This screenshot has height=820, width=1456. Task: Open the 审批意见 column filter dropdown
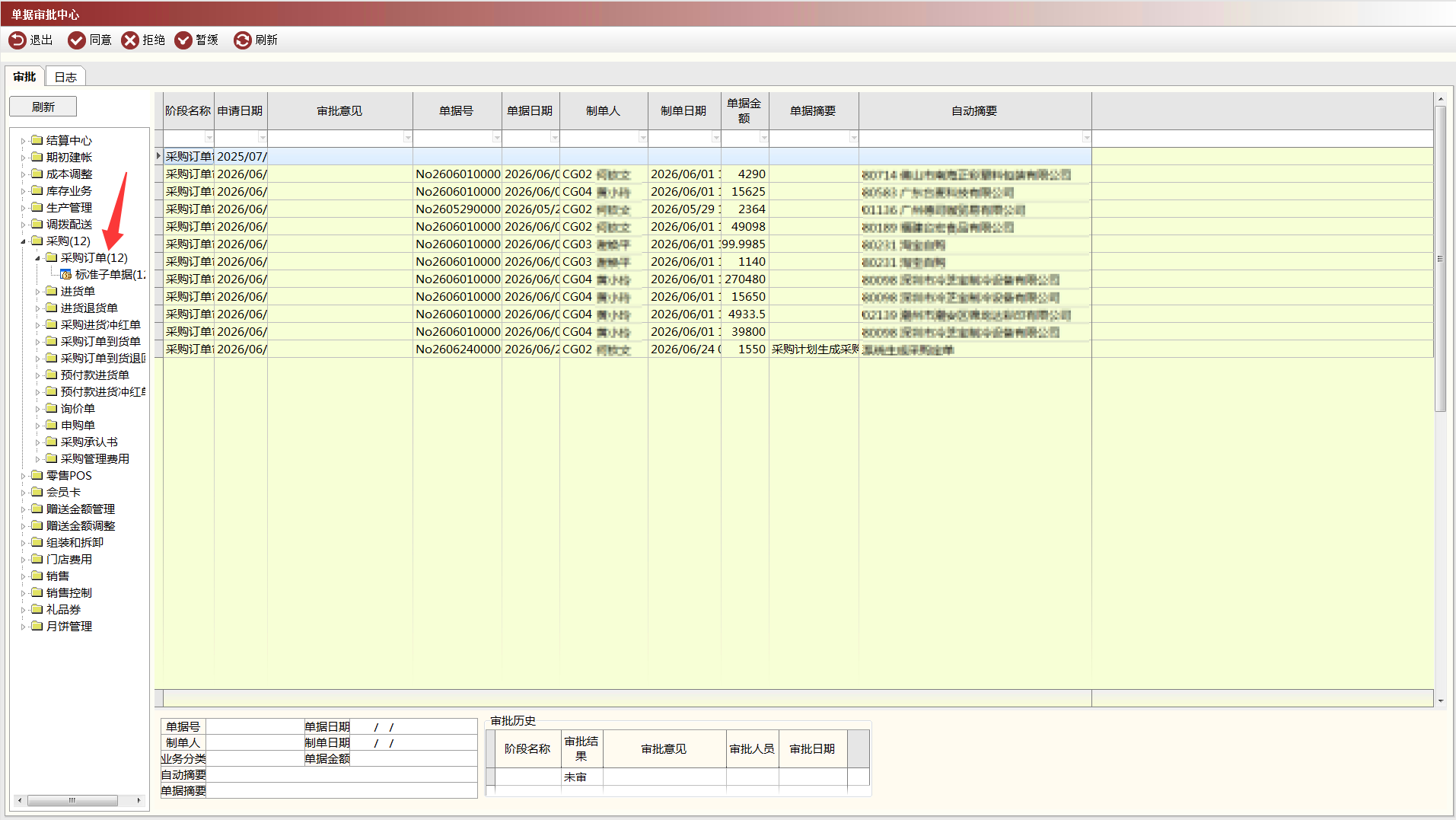point(408,138)
